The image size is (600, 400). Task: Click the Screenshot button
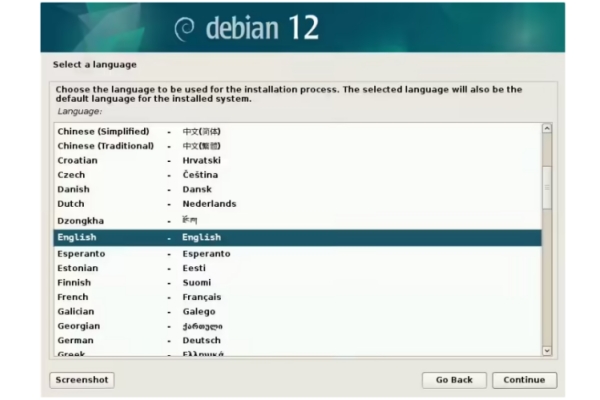82,380
